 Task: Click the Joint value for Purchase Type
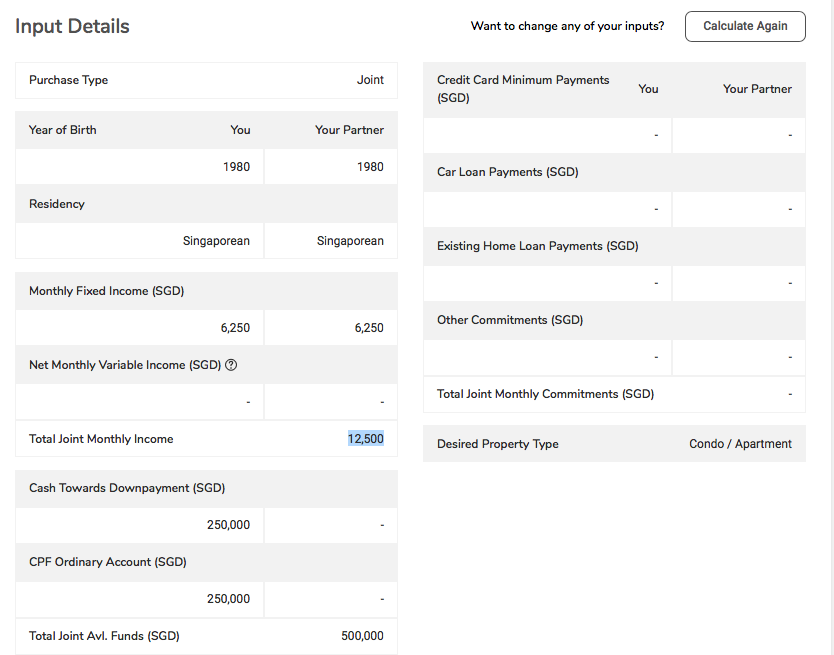pos(370,80)
